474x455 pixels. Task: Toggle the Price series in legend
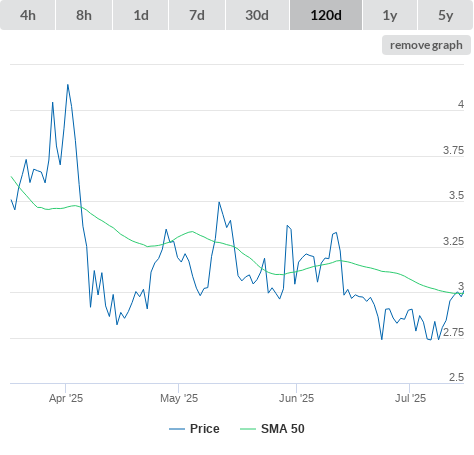coord(205,429)
